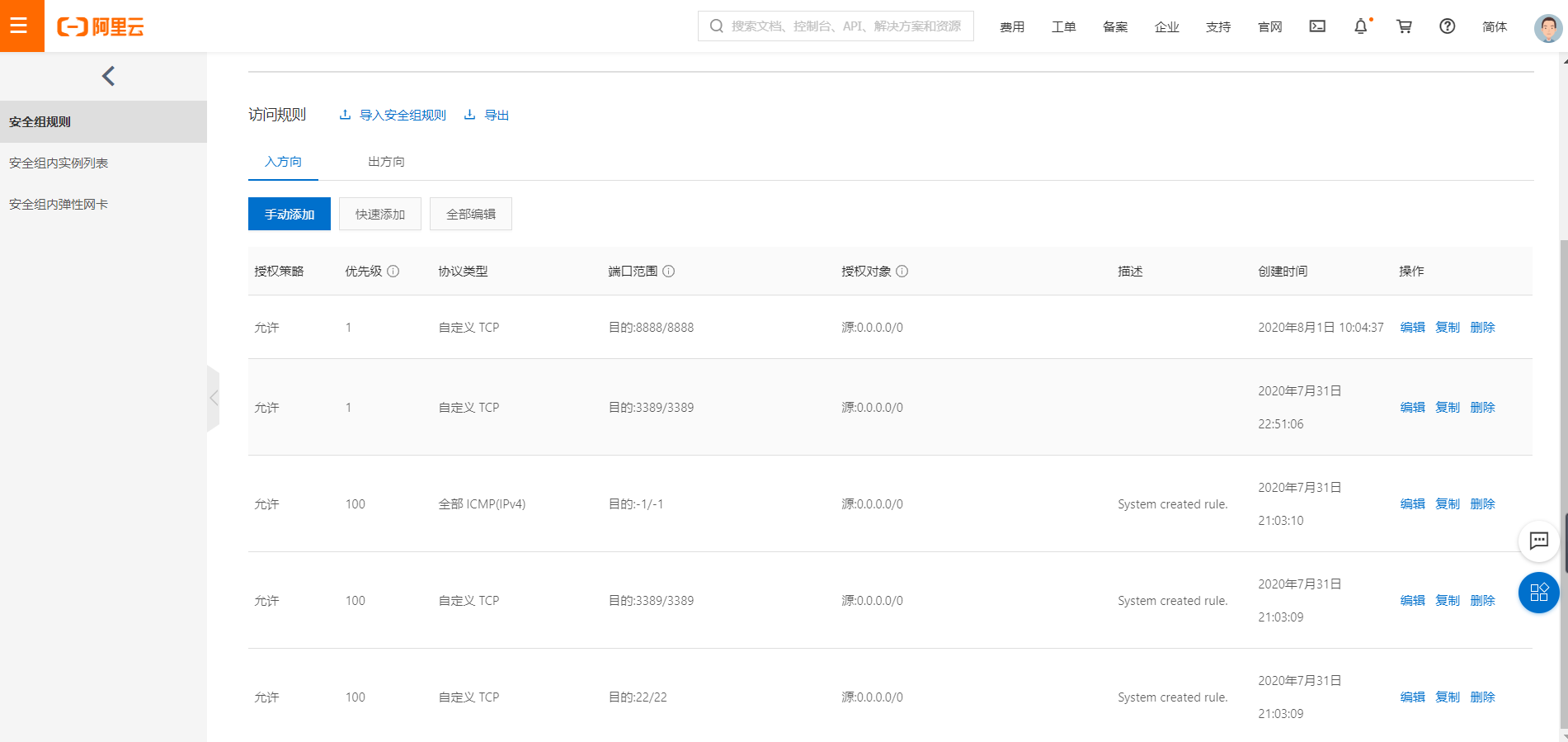Click the 全部 ICMP(IPv4) protocol cell
Image resolution: width=1568 pixels, height=742 pixels.
click(482, 504)
